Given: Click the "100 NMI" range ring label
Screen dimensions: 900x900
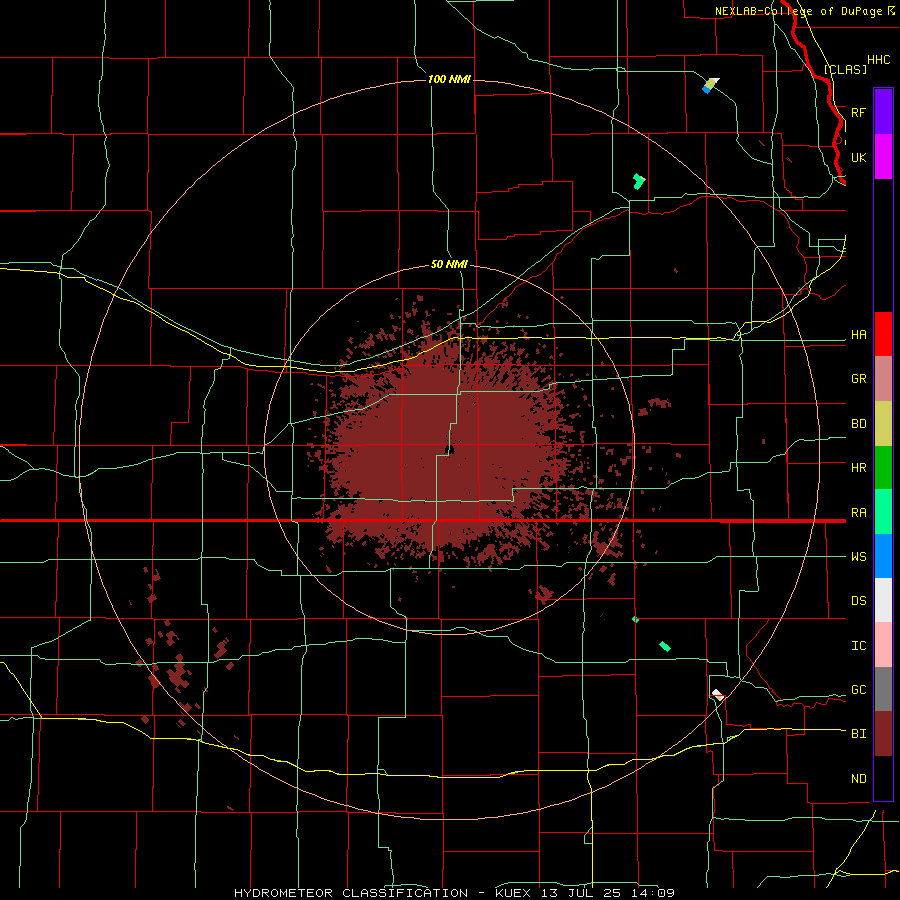Looking at the screenshot, I should 449,79.
